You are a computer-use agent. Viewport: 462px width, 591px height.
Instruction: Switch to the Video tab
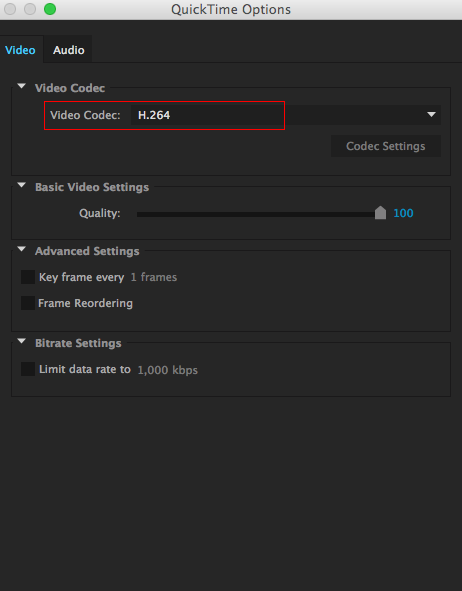20,50
